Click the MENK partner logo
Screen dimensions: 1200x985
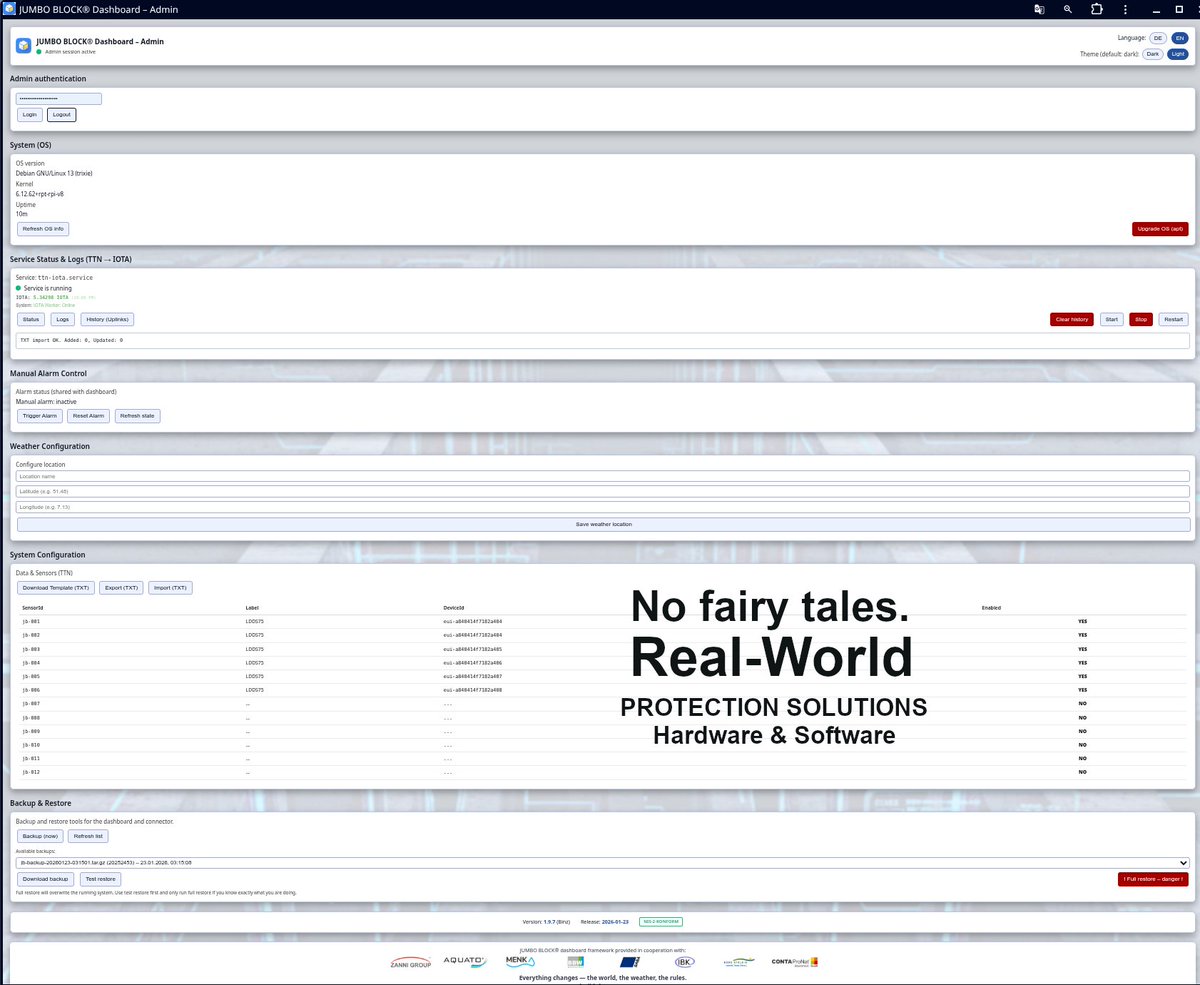(520, 962)
